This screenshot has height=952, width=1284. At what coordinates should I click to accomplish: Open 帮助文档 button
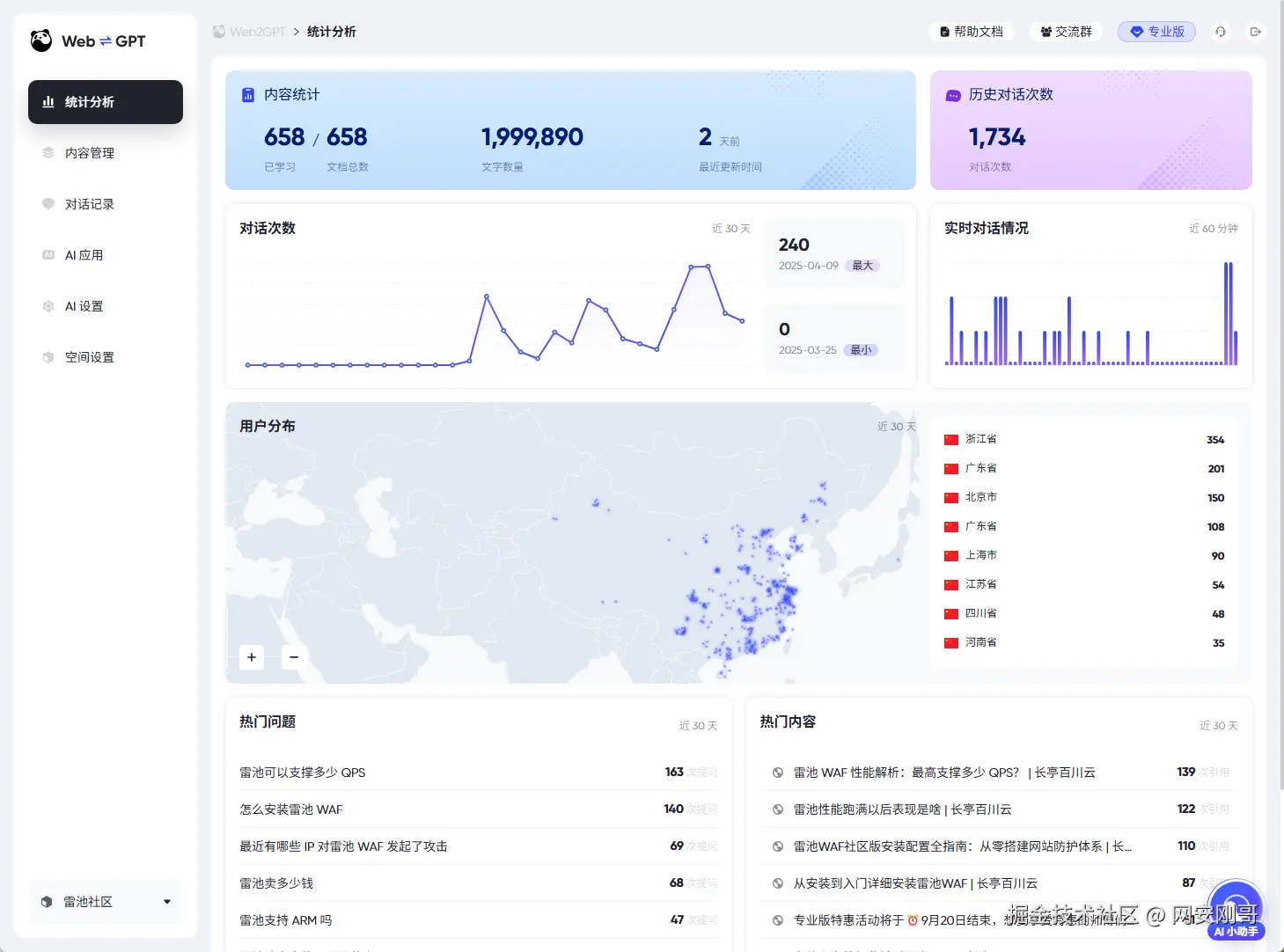972,32
